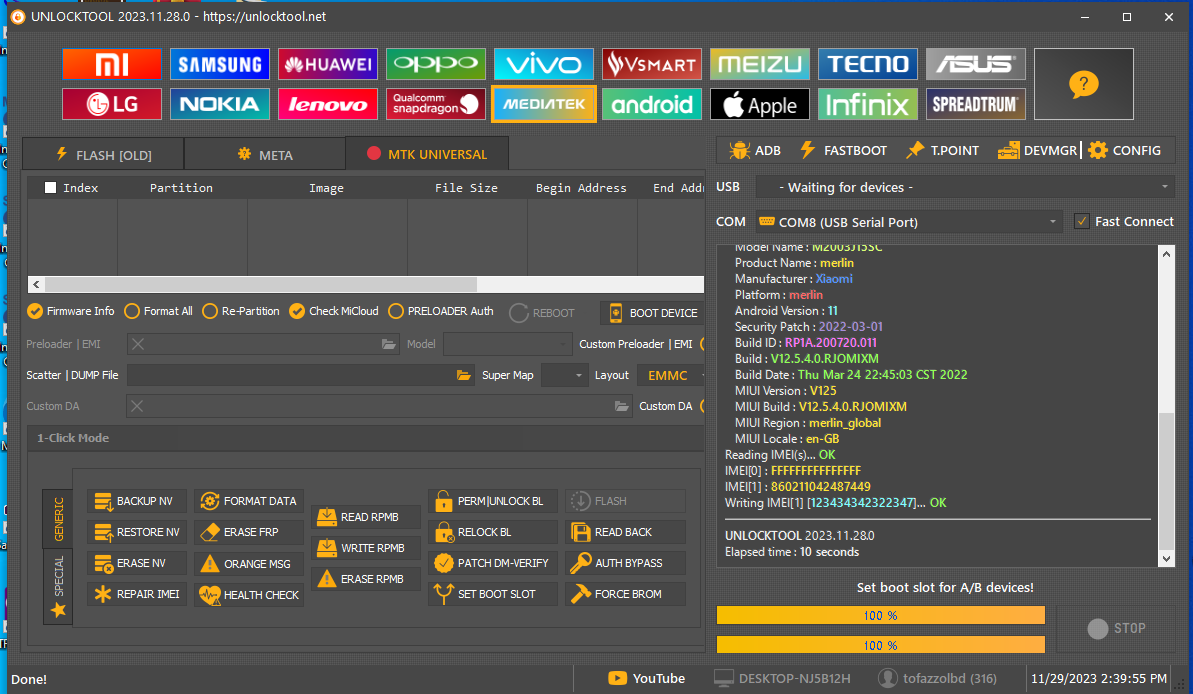Screen dimensions: 1193x694
Task: Switch to the FLASH [OLD] tab
Action: click(x=103, y=154)
